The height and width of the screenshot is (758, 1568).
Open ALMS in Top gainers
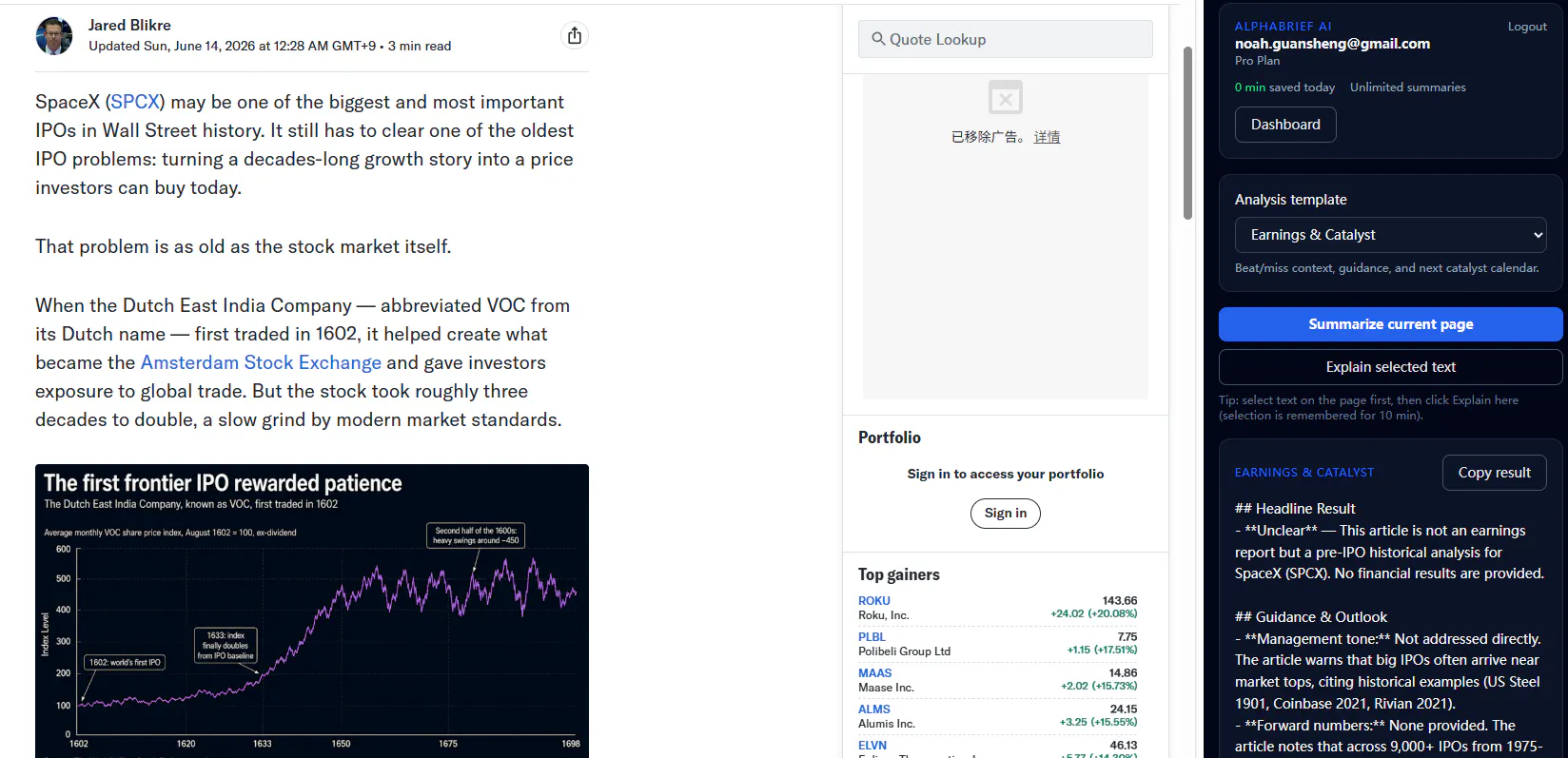pyautogui.click(x=874, y=709)
